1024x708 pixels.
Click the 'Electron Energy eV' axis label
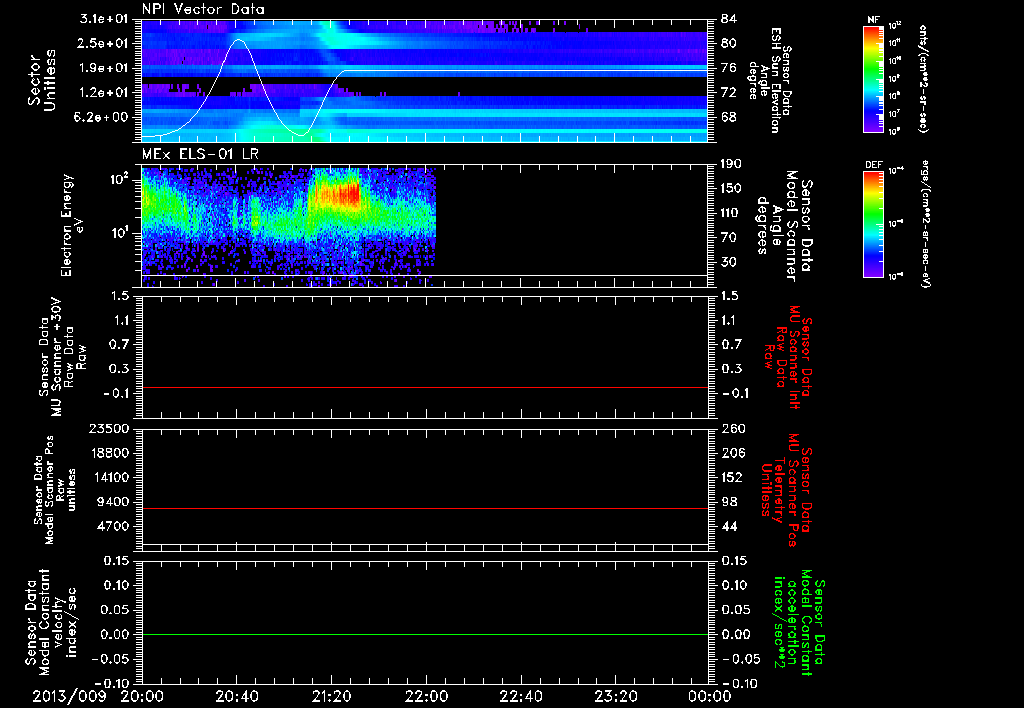point(72,225)
